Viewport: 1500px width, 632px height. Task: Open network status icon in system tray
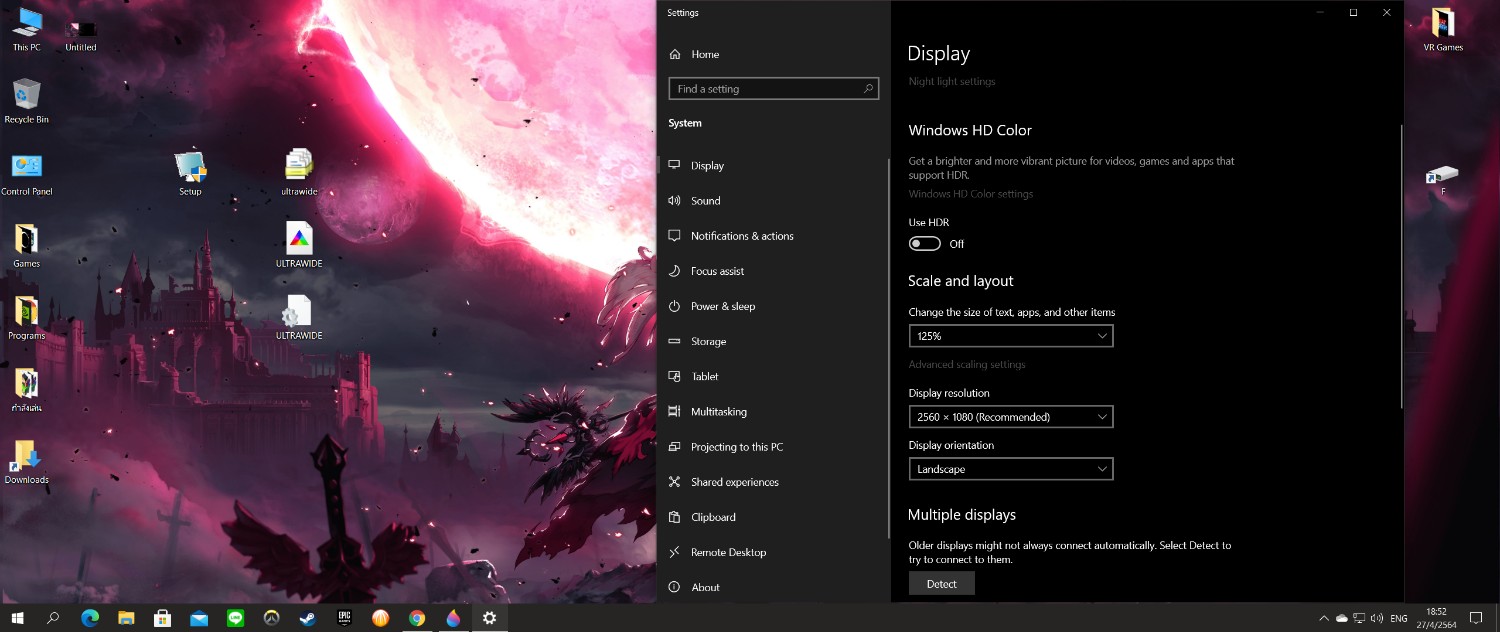coord(1359,618)
